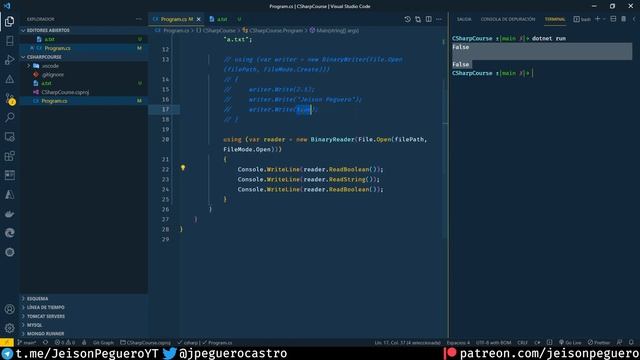Expand the ESQUEMA section

click(84, 298)
